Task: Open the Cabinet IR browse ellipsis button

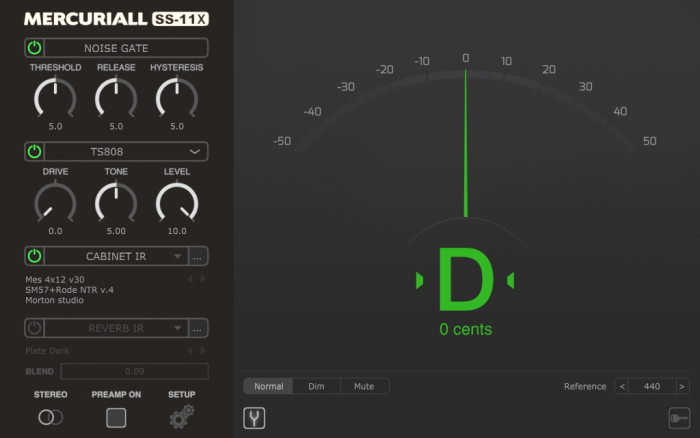Action: click(198, 256)
